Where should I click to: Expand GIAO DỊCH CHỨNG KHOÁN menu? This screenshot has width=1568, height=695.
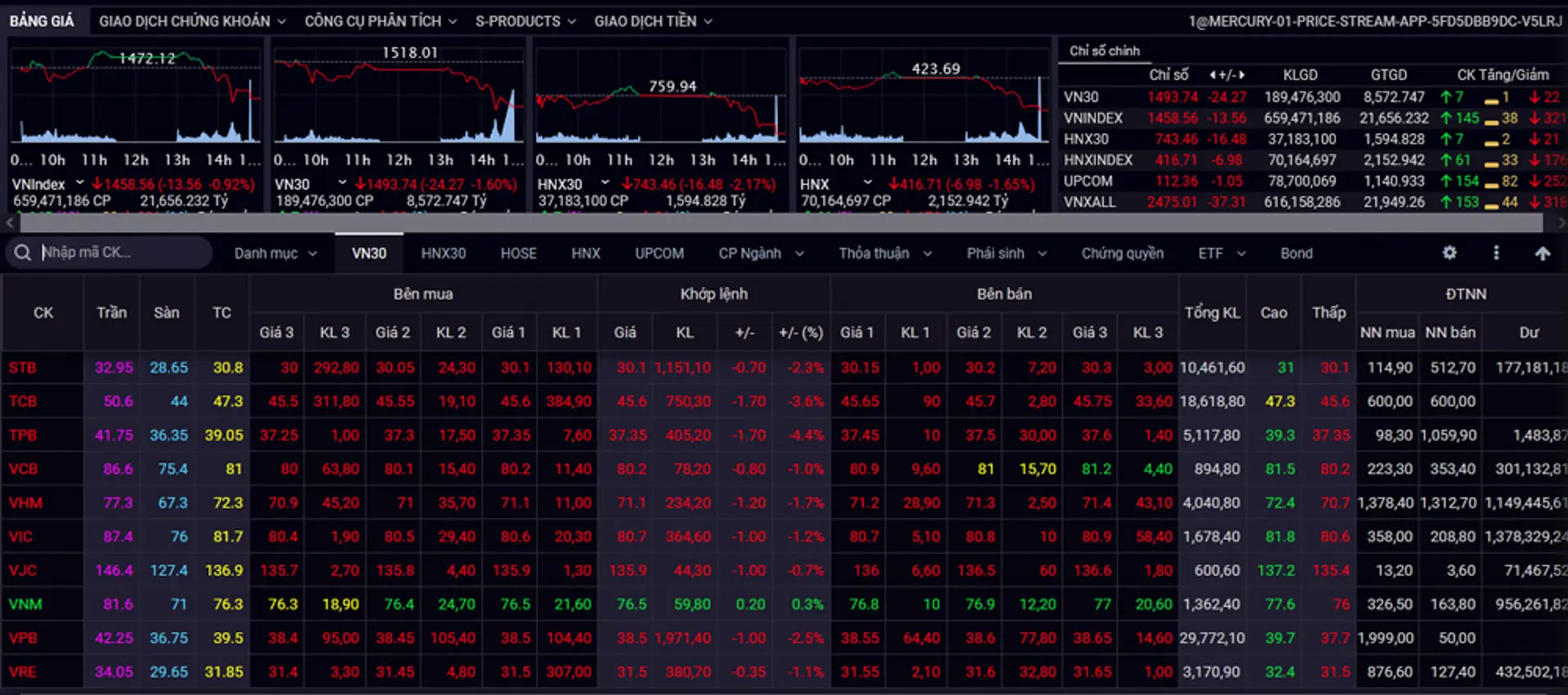193,21
